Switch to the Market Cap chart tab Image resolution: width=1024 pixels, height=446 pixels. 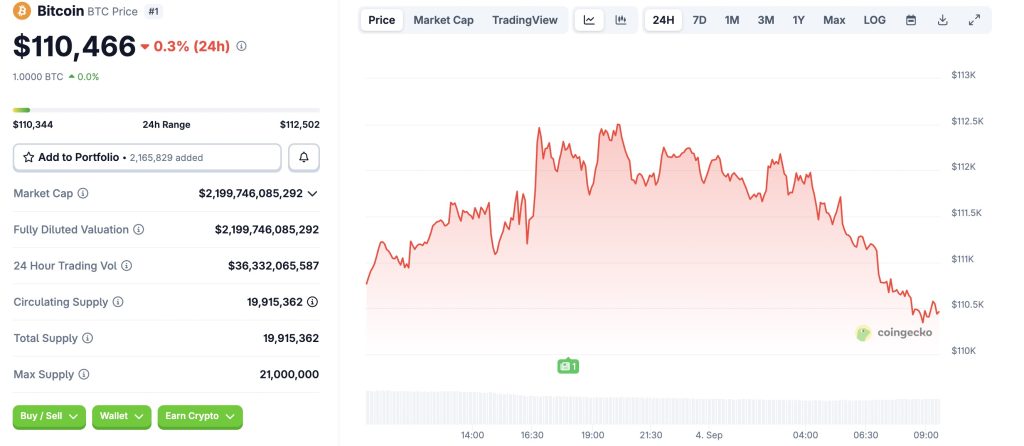coord(443,20)
